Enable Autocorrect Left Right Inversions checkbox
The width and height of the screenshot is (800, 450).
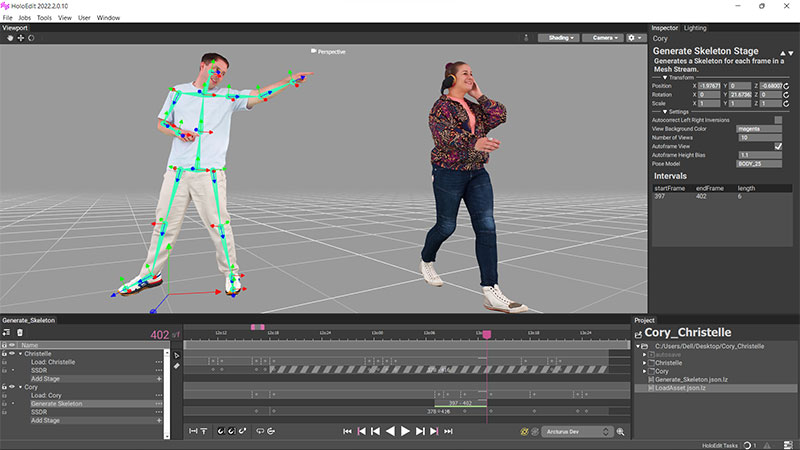coord(778,120)
